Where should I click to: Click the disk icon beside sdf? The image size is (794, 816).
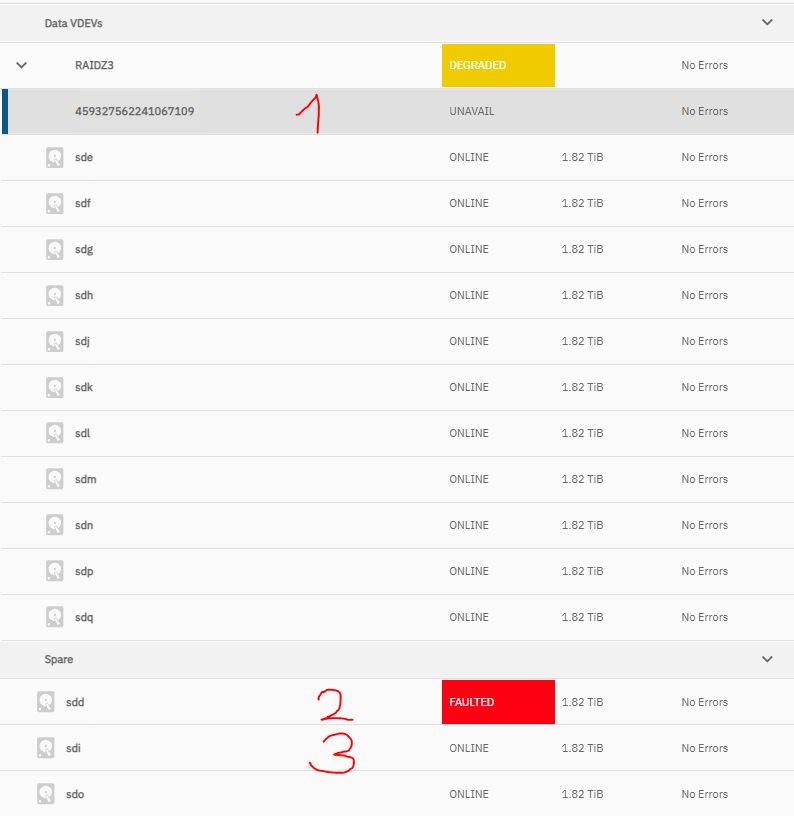55,203
